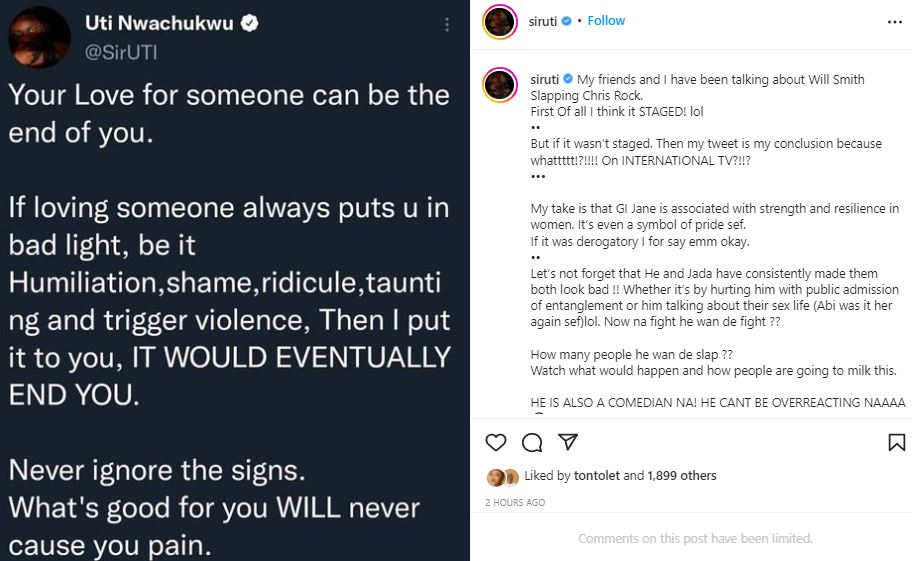Click siruti avatar beside the caption
Image resolution: width=912 pixels, height=561 pixels.
pos(499,85)
